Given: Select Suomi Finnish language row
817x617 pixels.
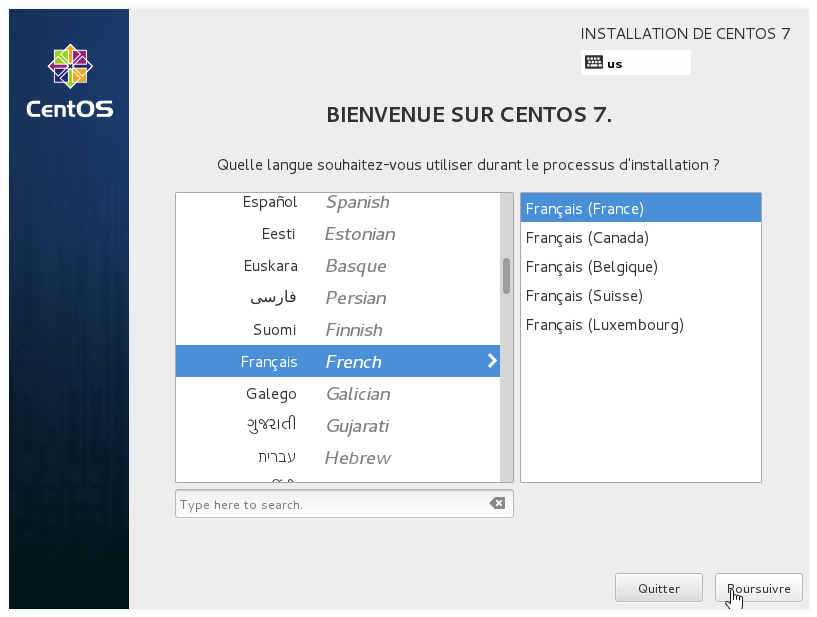Looking at the screenshot, I should tap(338, 329).
